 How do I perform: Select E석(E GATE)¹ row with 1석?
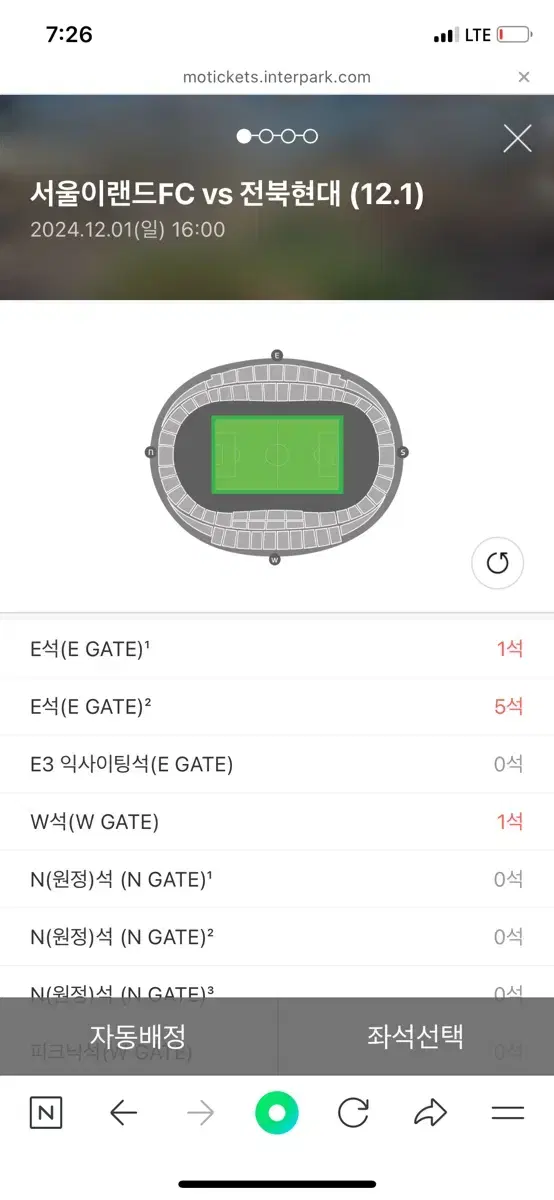277,649
